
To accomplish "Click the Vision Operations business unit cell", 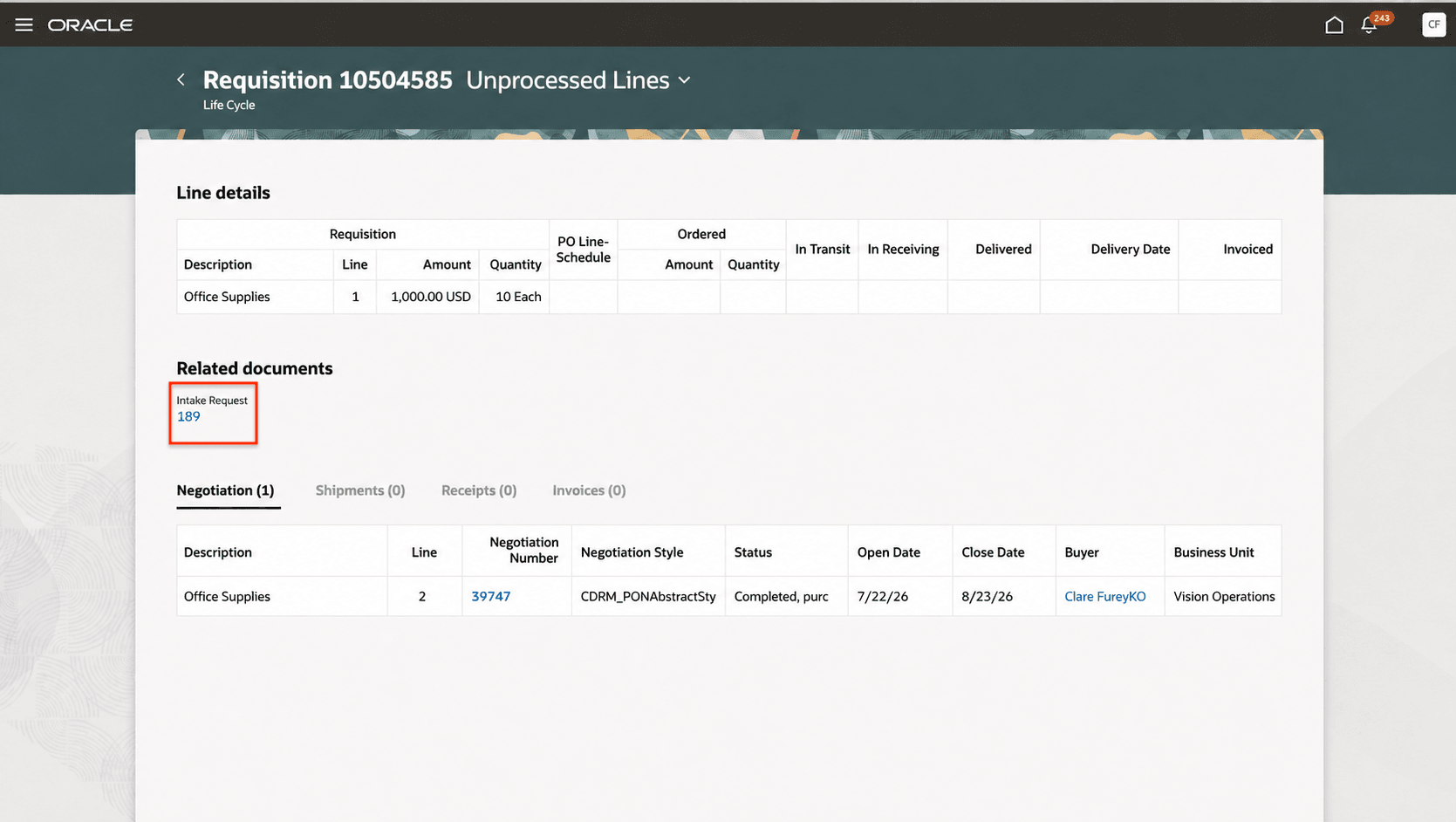I will (x=1224, y=597).
